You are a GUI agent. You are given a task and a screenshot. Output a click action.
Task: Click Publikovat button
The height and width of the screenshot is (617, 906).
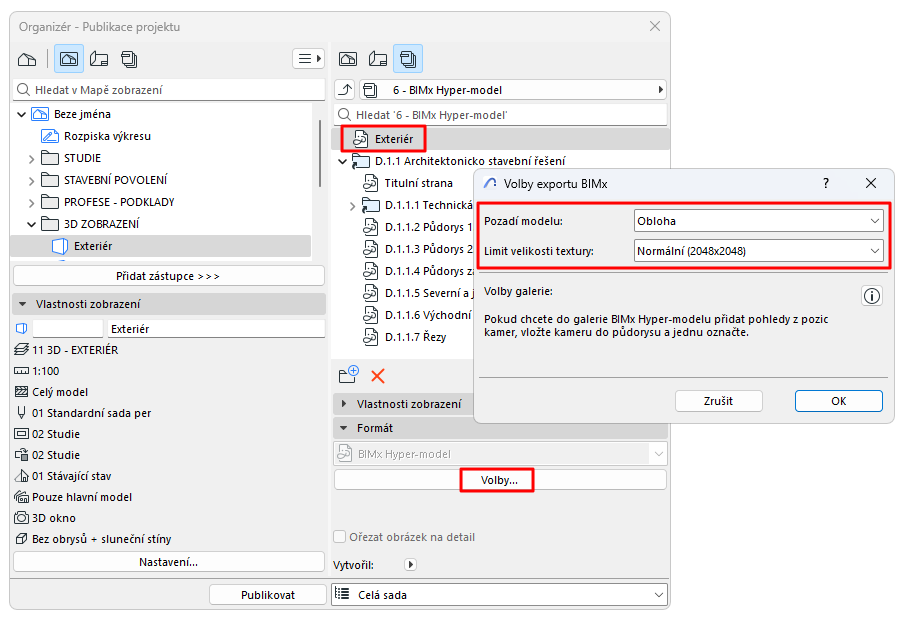(268, 595)
